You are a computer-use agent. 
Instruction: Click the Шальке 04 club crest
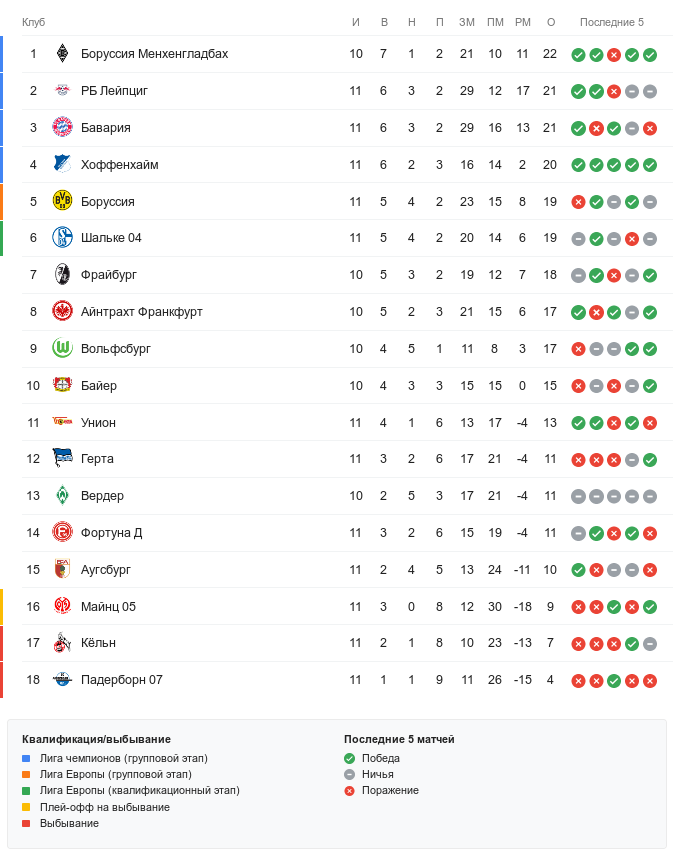pos(63,238)
